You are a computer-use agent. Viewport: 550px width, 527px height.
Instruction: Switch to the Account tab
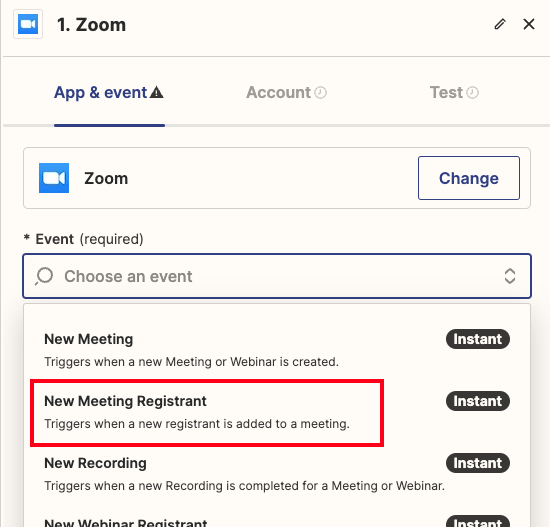coord(286,93)
